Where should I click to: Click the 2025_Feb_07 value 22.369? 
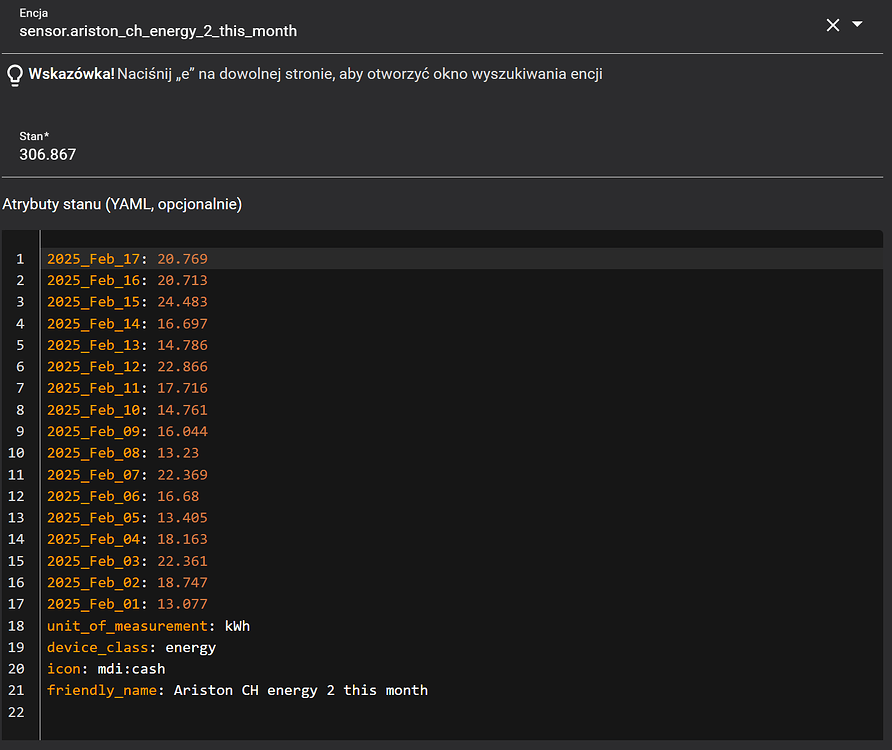coord(182,475)
